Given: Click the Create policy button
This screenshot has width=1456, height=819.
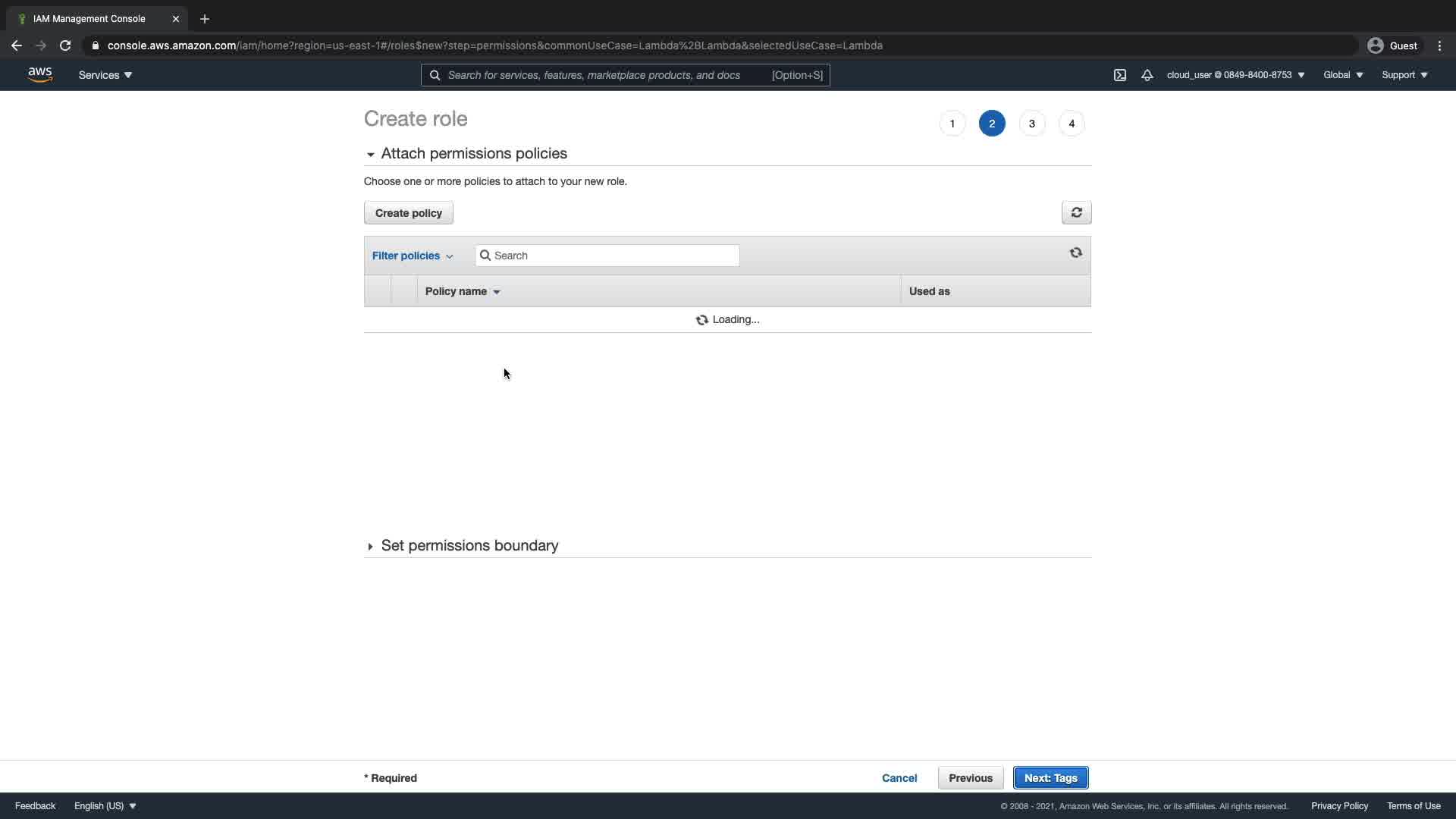Looking at the screenshot, I should [x=408, y=213].
